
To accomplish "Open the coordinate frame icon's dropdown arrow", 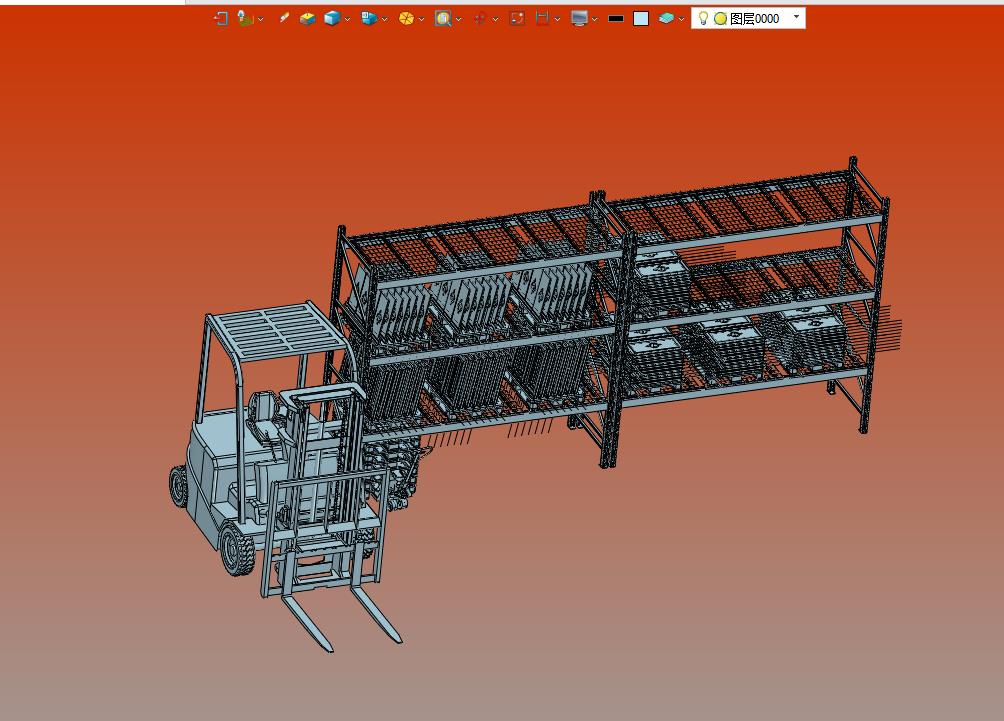I will pyautogui.click(x=261, y=19).
